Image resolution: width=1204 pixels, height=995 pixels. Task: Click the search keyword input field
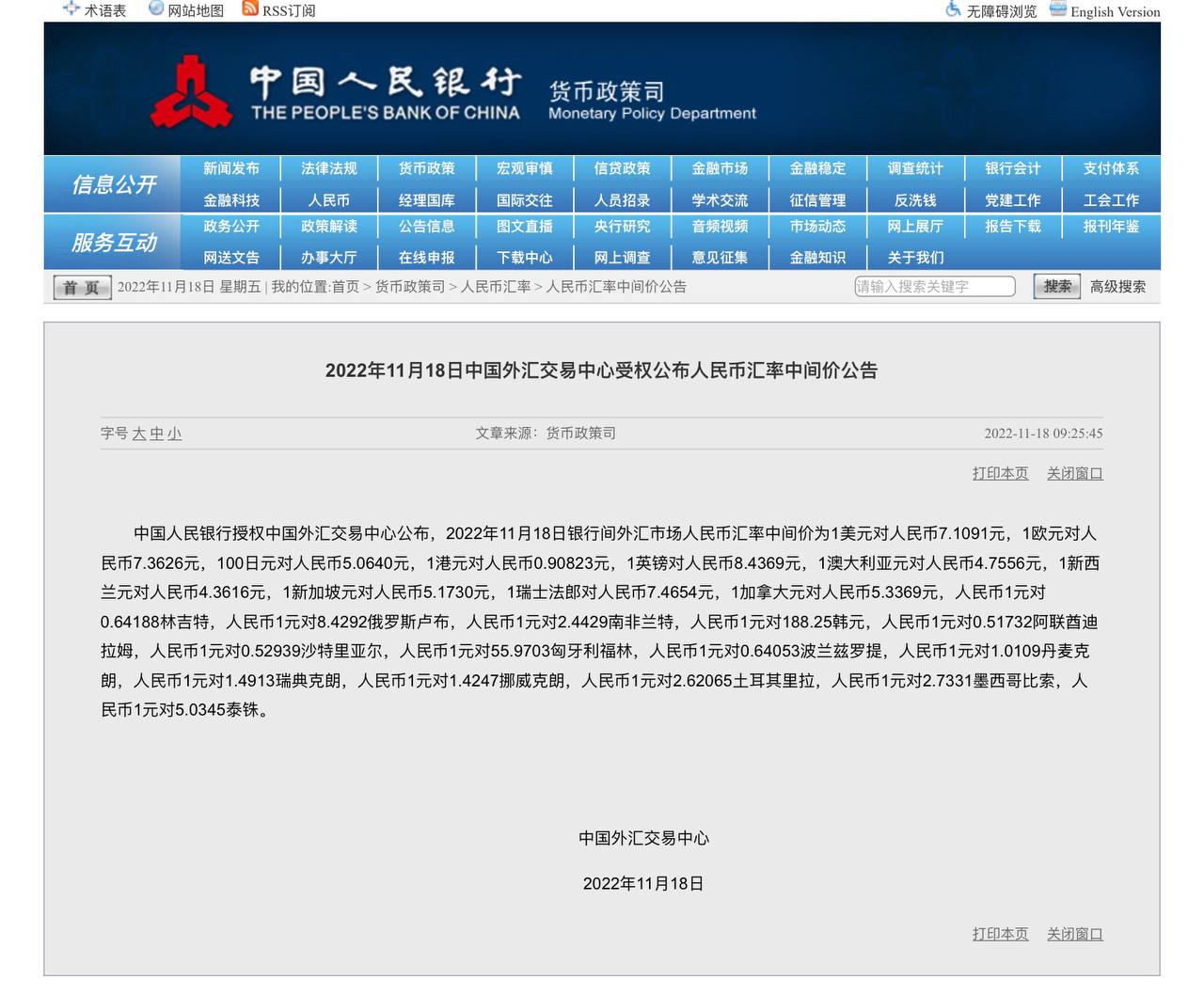click(x=934, y=287)
